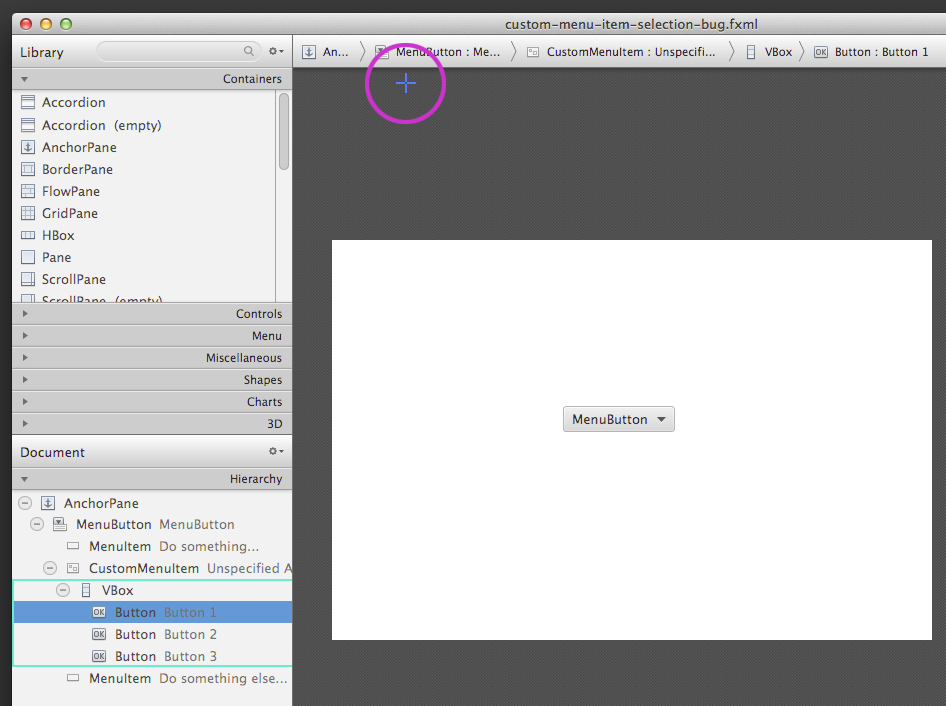This screenshot has height=706, width=946.
Task: Open the Library gear options menu
Action: (x=275, y=51)
